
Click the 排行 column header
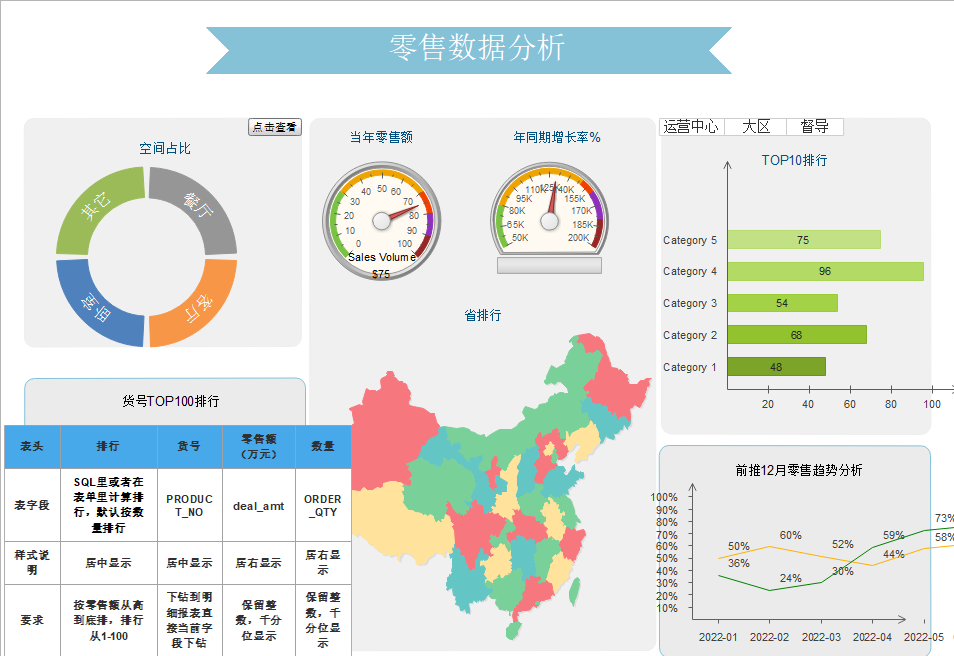tap(108, 447)
